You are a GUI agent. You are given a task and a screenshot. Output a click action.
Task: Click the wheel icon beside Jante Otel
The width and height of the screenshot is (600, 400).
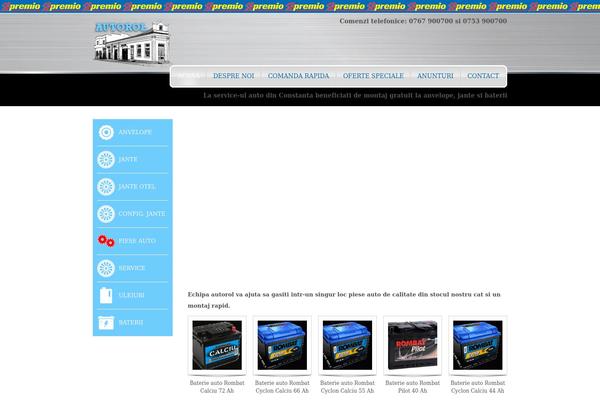(x=106, y=187)
